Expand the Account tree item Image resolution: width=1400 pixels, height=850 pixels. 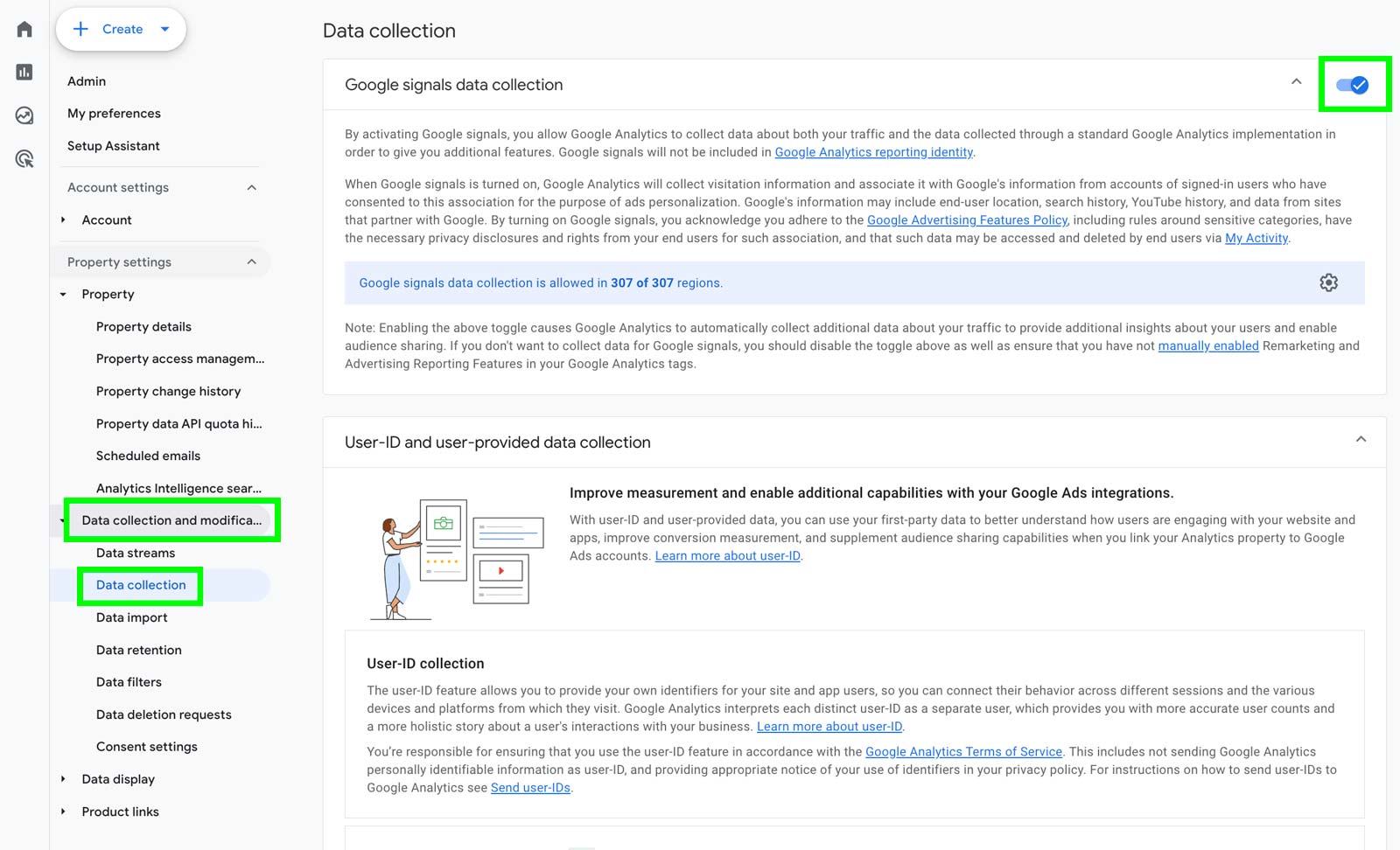[x=63, y=220]
